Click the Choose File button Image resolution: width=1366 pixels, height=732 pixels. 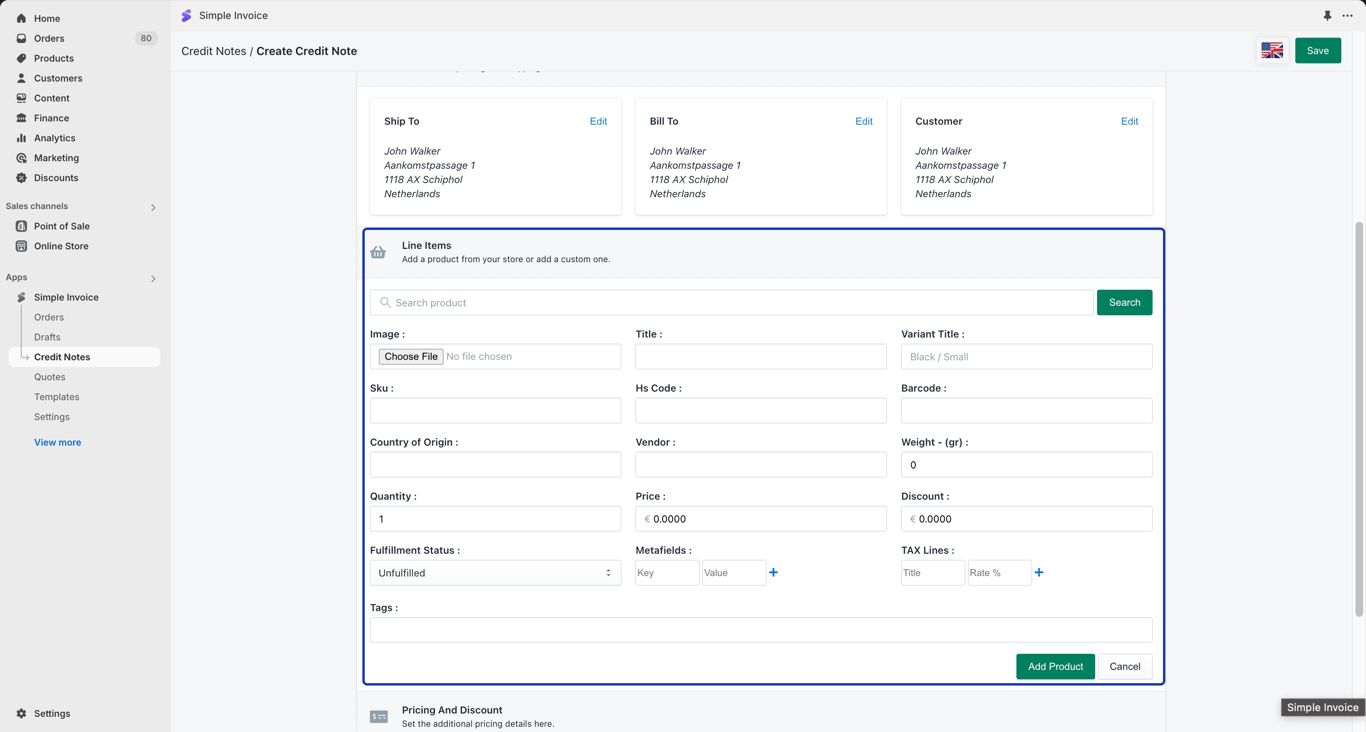pyautogui.click(x=411, y=357)
